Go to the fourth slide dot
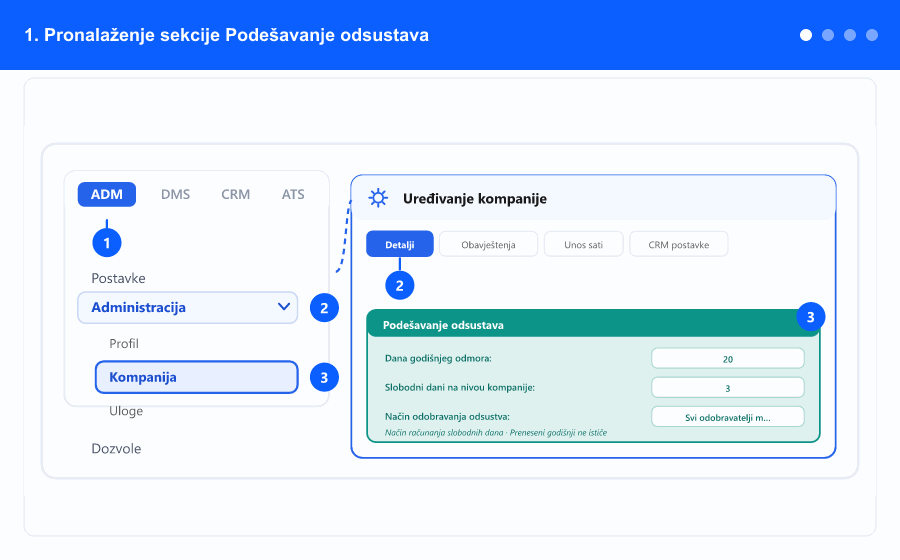 click(x=872, y=35)
